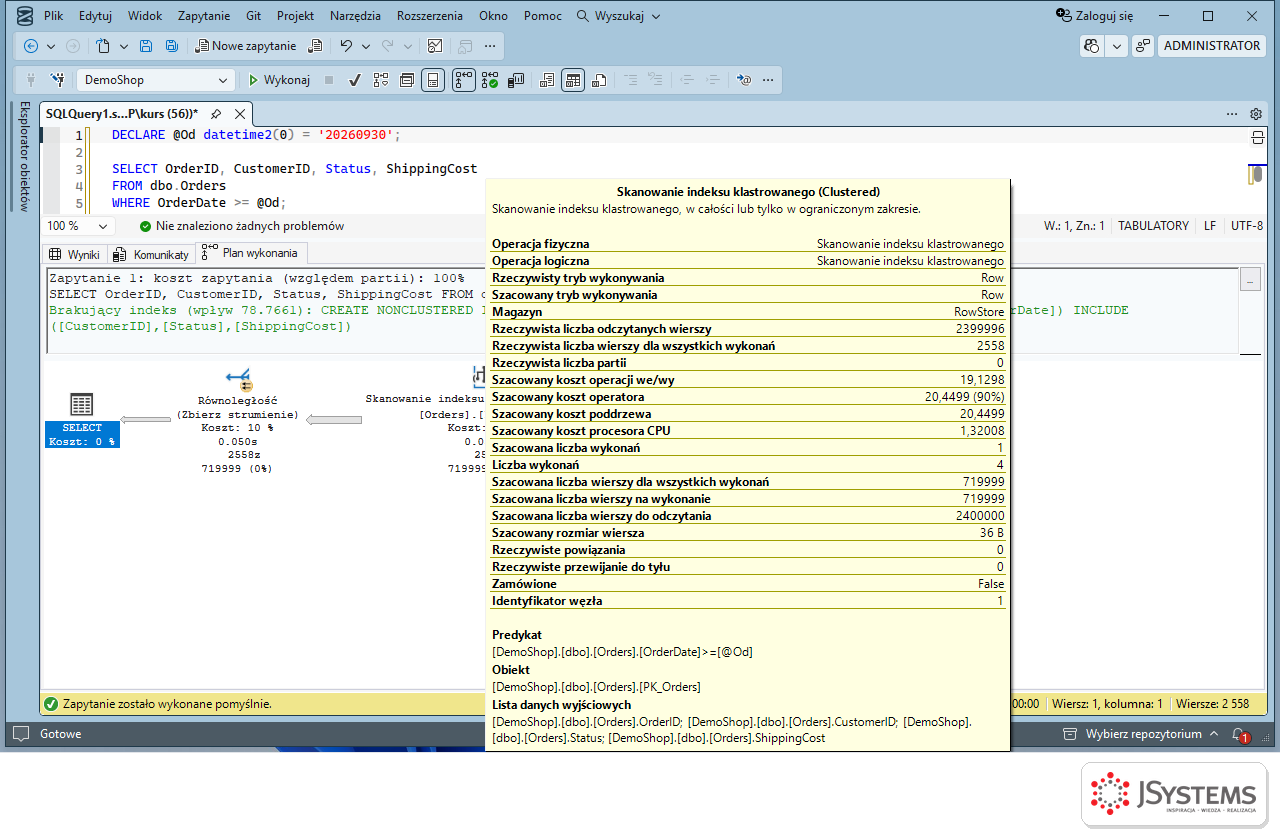
Task: Click the ADMINISTRATOR button
Action: (1212, 46)
